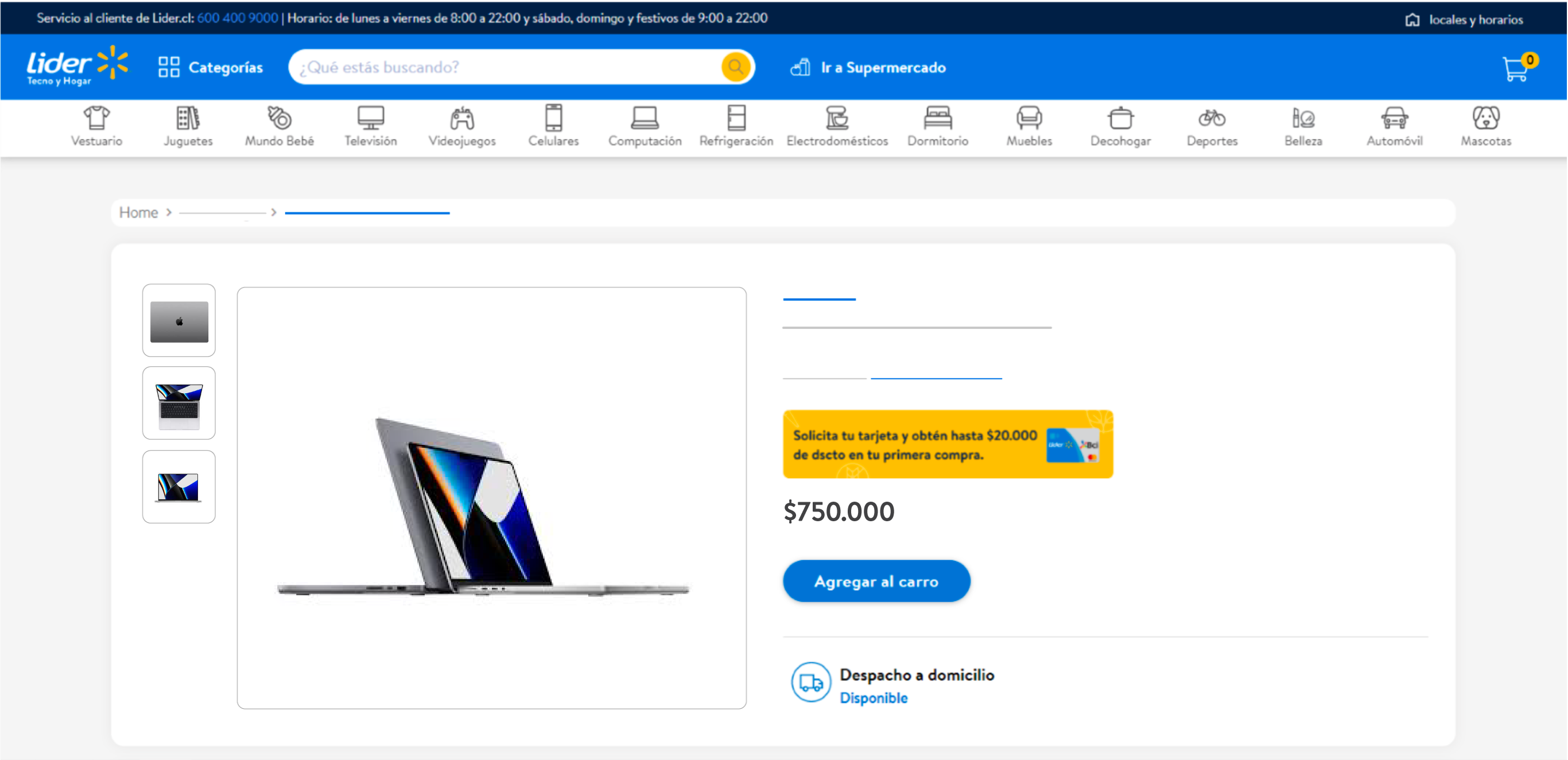Click the yellow Lider Bci card banner
Image resolution: width=1568 pixels, height=760 pixels.
pyautogui.click(x=948, y=444)
